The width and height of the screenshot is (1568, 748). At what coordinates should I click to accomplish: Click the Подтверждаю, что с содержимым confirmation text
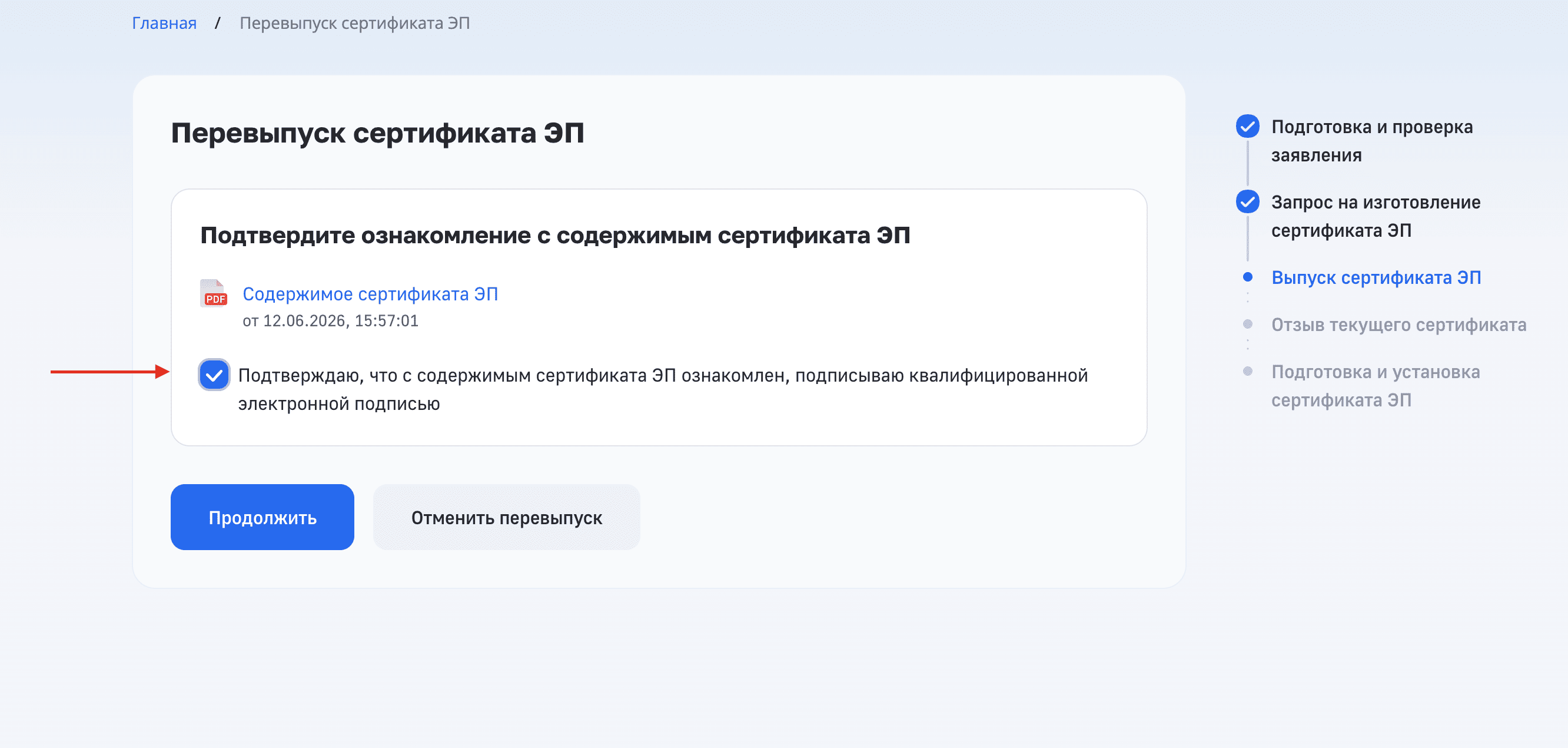point(663,389)
